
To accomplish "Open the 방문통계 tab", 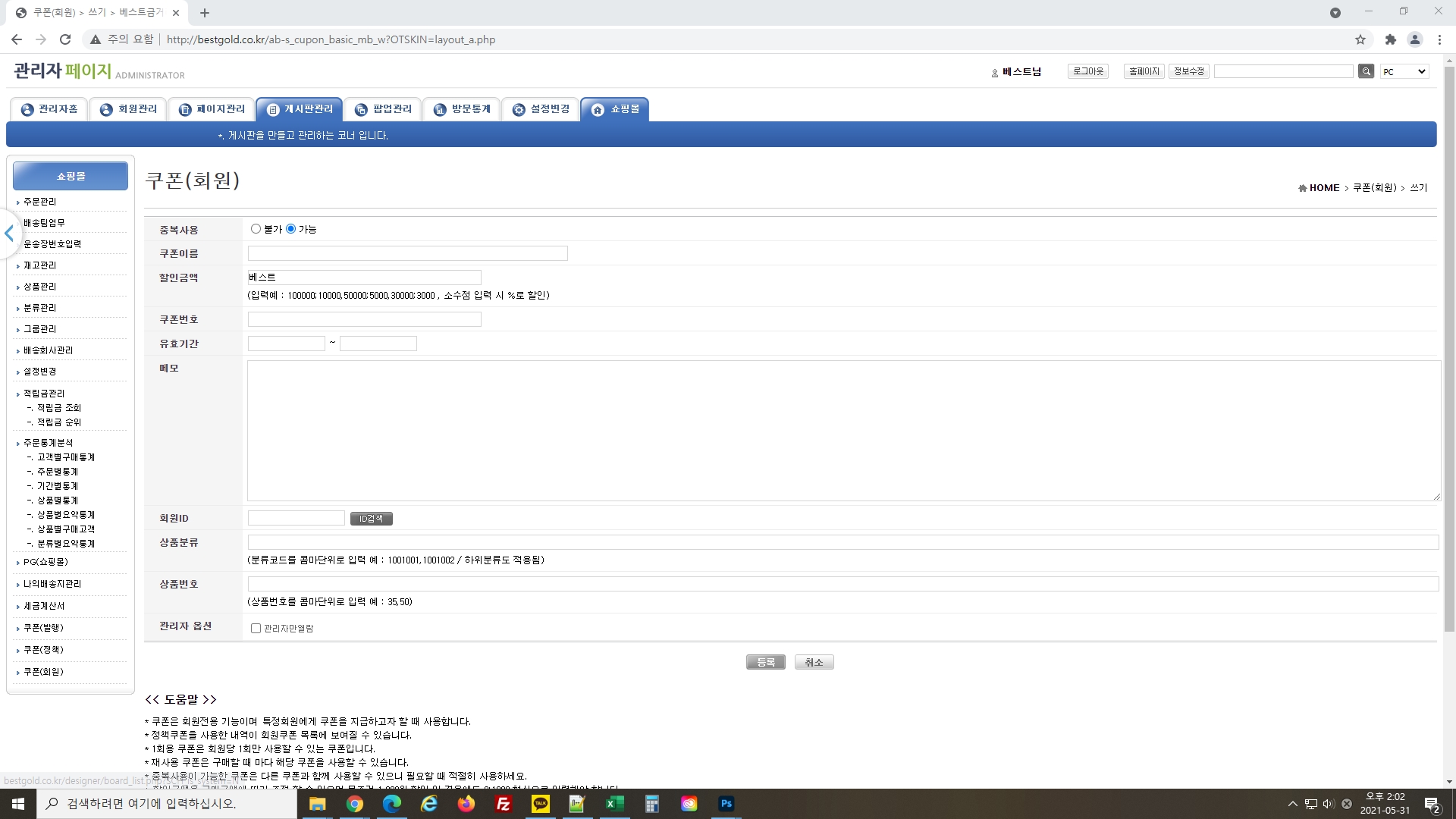I will (462, 109).
